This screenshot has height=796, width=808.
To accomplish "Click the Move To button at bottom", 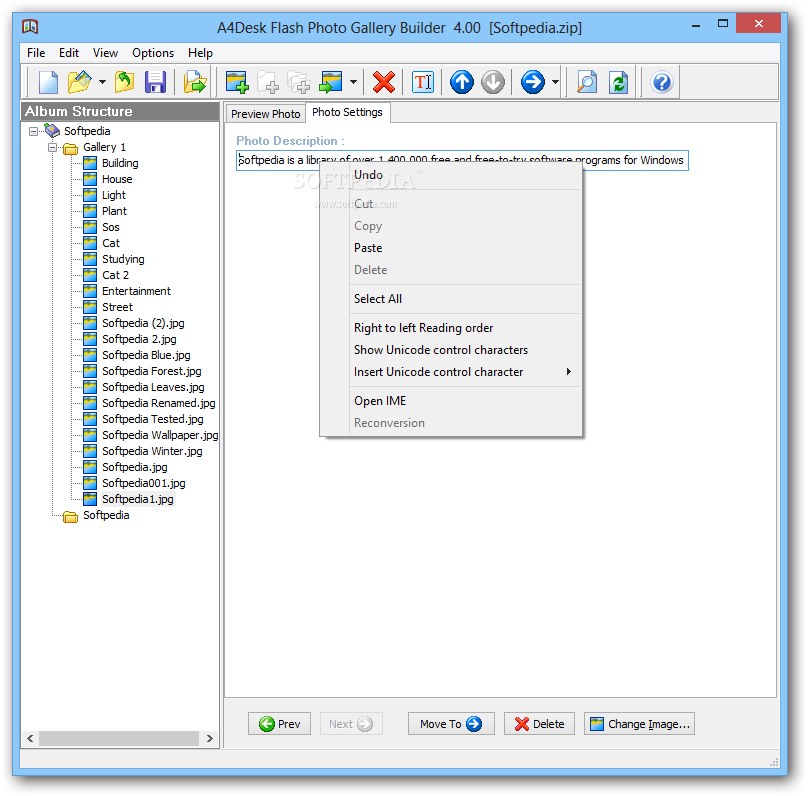I will pos(451,724).
